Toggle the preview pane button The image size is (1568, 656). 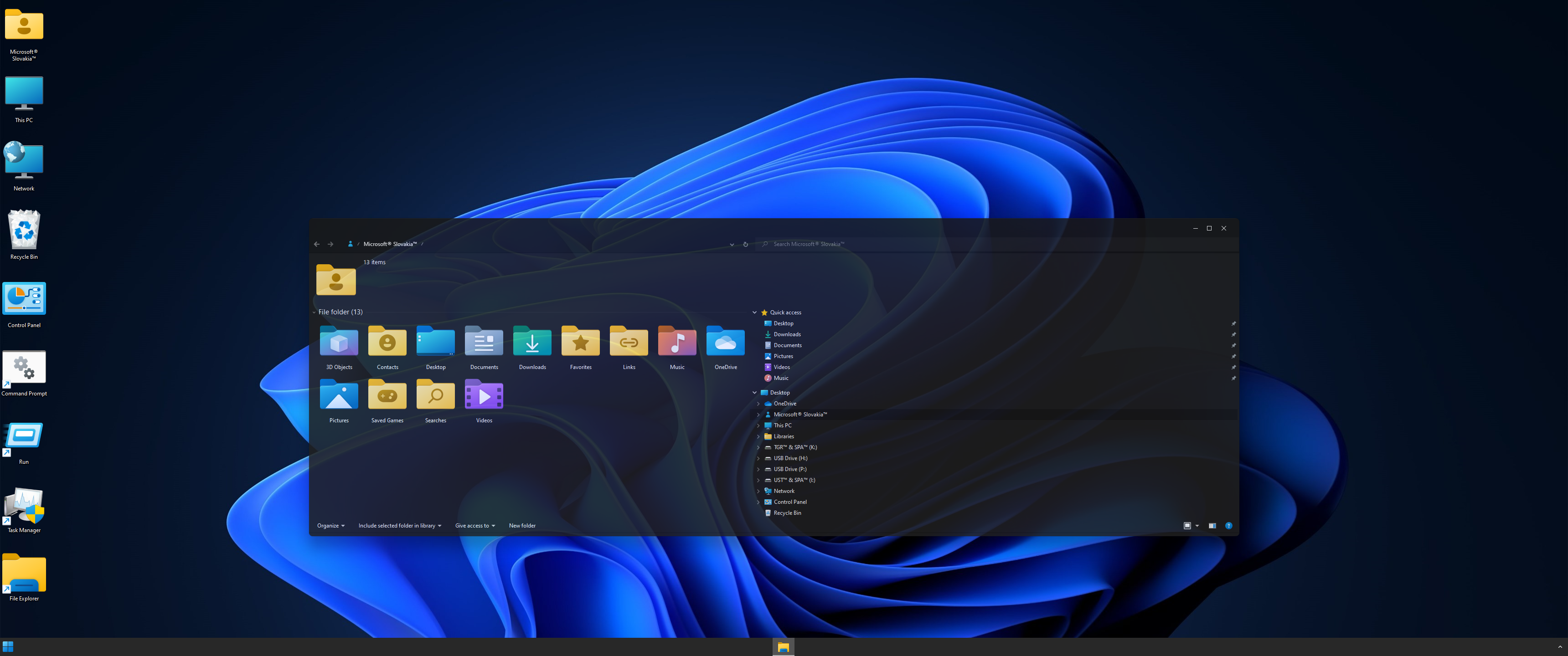click(x=1212, y=526)
